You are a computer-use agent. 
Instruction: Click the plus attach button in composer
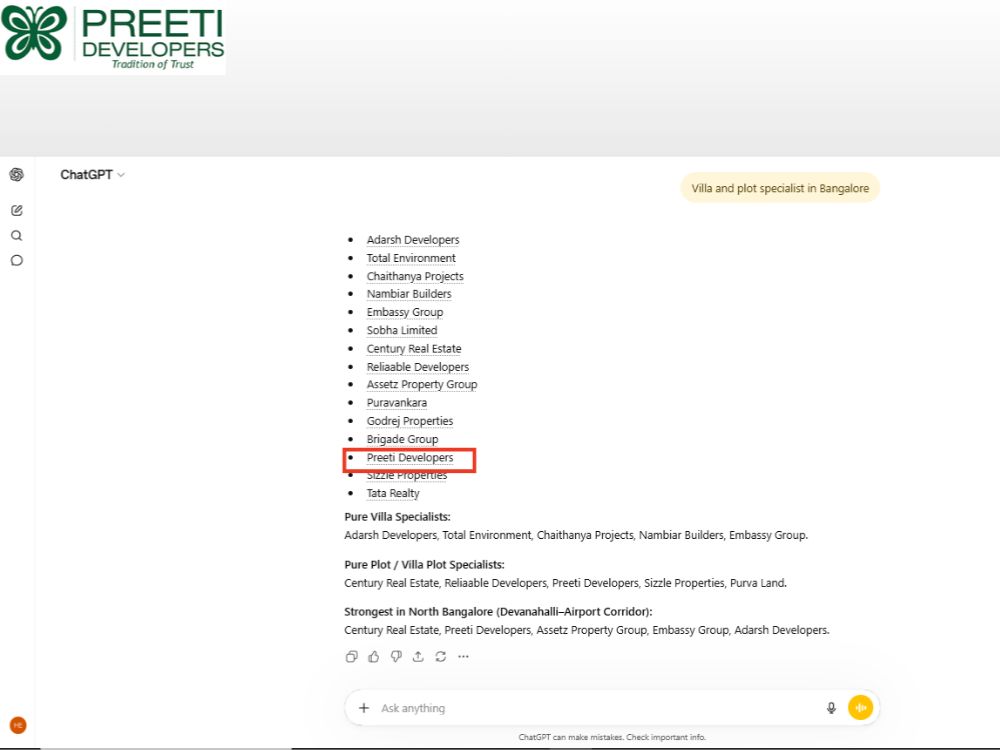[364, 708]
